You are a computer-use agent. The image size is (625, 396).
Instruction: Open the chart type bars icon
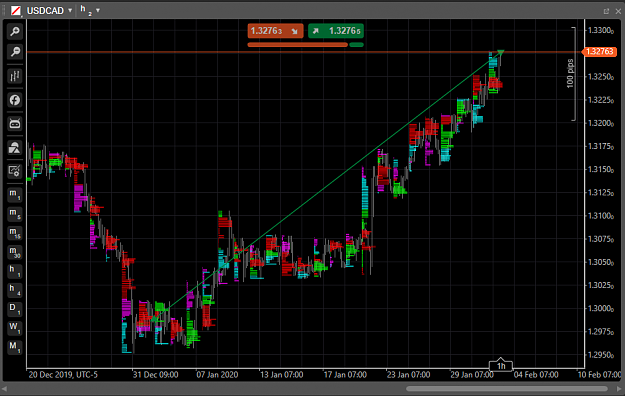tap(15, 76)
